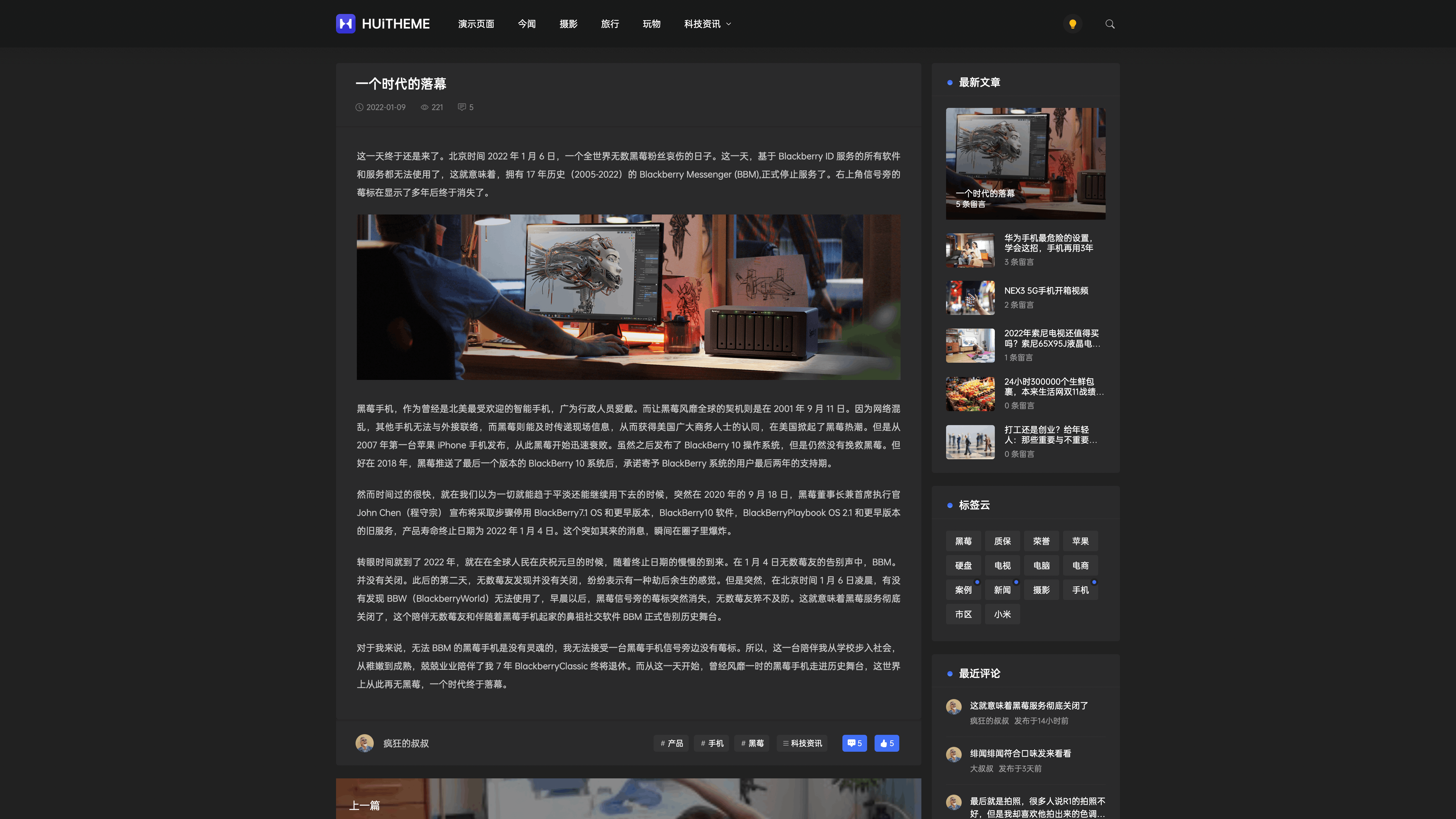The width and height of the screenshot is (1456, 819).
Task: Open the 科技资讯 category tag on article footer
Action: tap(801, 743)
